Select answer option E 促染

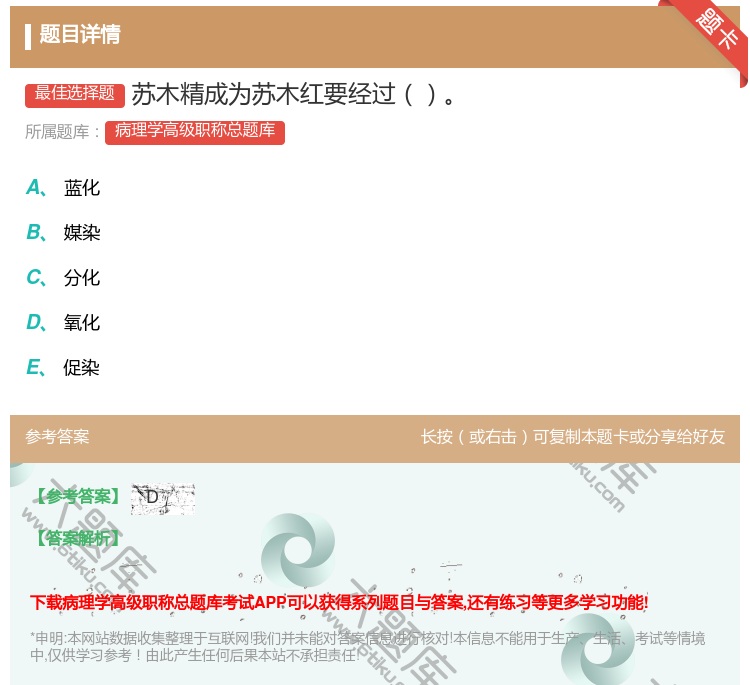click(x=63, y=367)
